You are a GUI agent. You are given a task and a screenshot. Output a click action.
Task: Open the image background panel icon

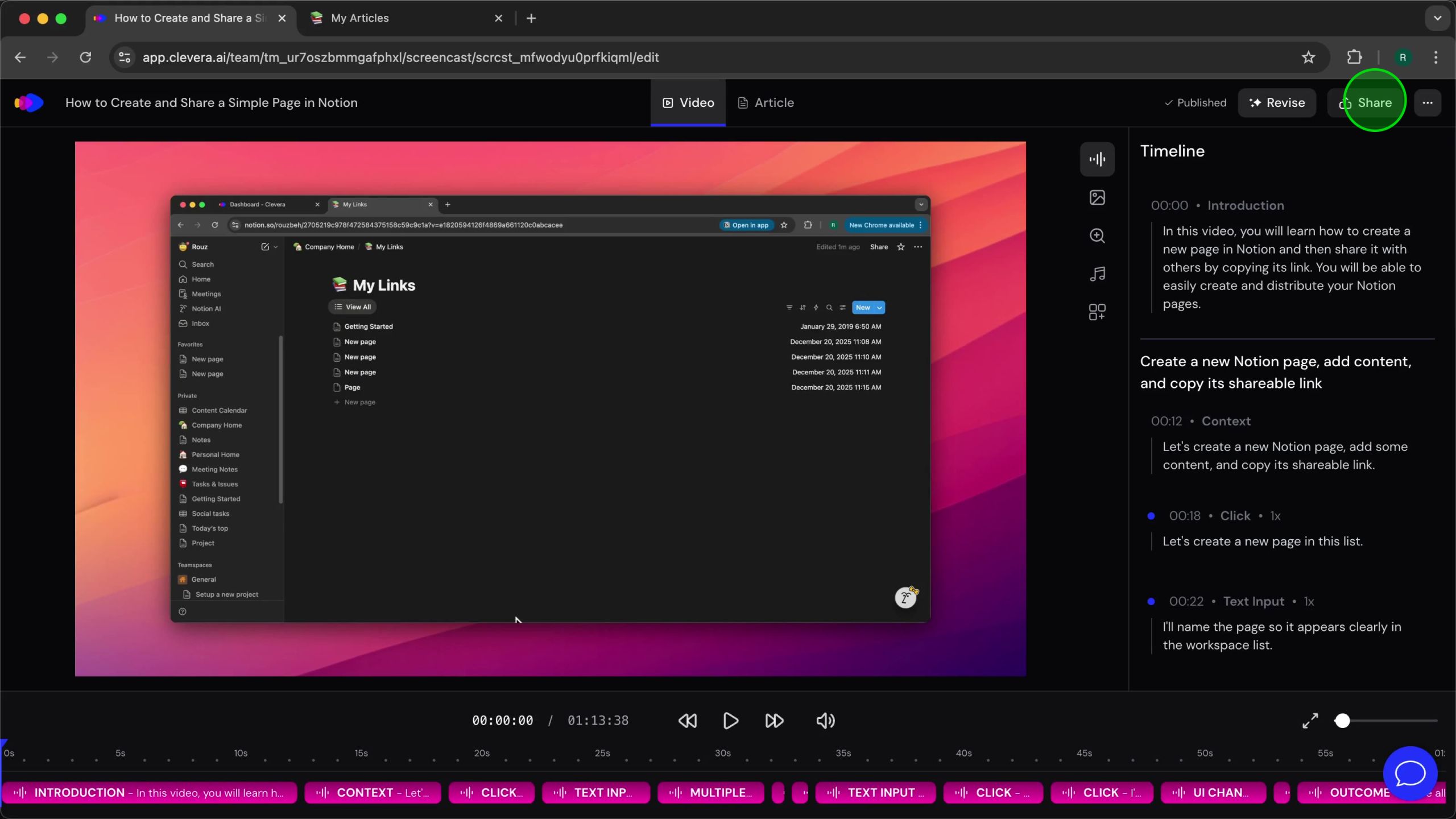click(1097, 197)
